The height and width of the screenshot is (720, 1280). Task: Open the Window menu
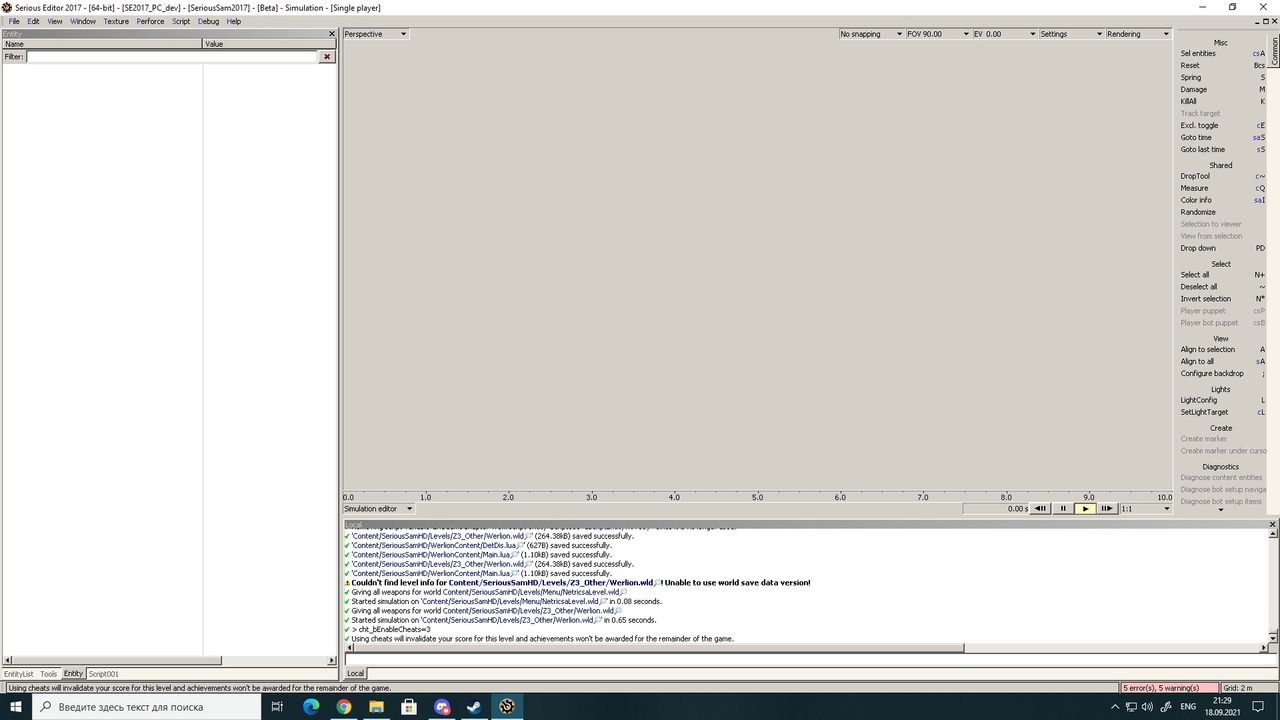point(83,21)
